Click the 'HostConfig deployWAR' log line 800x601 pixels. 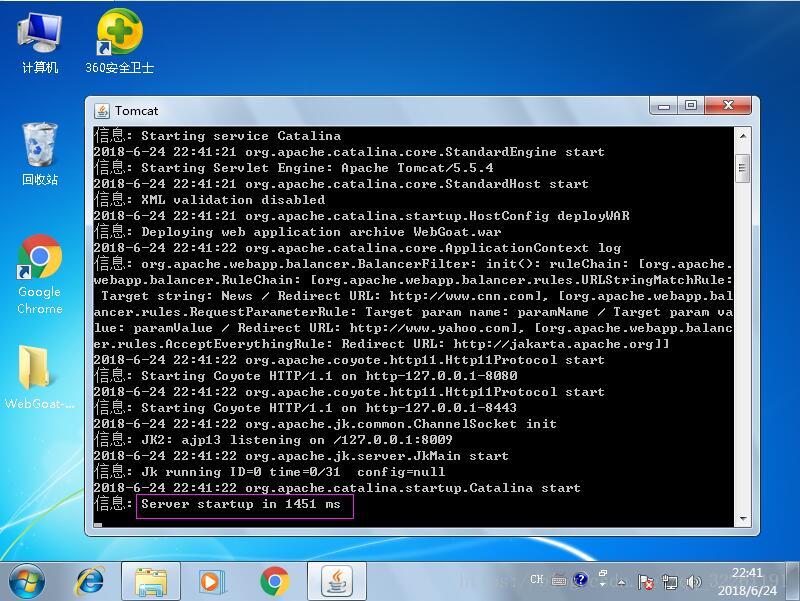coord(361,216)
